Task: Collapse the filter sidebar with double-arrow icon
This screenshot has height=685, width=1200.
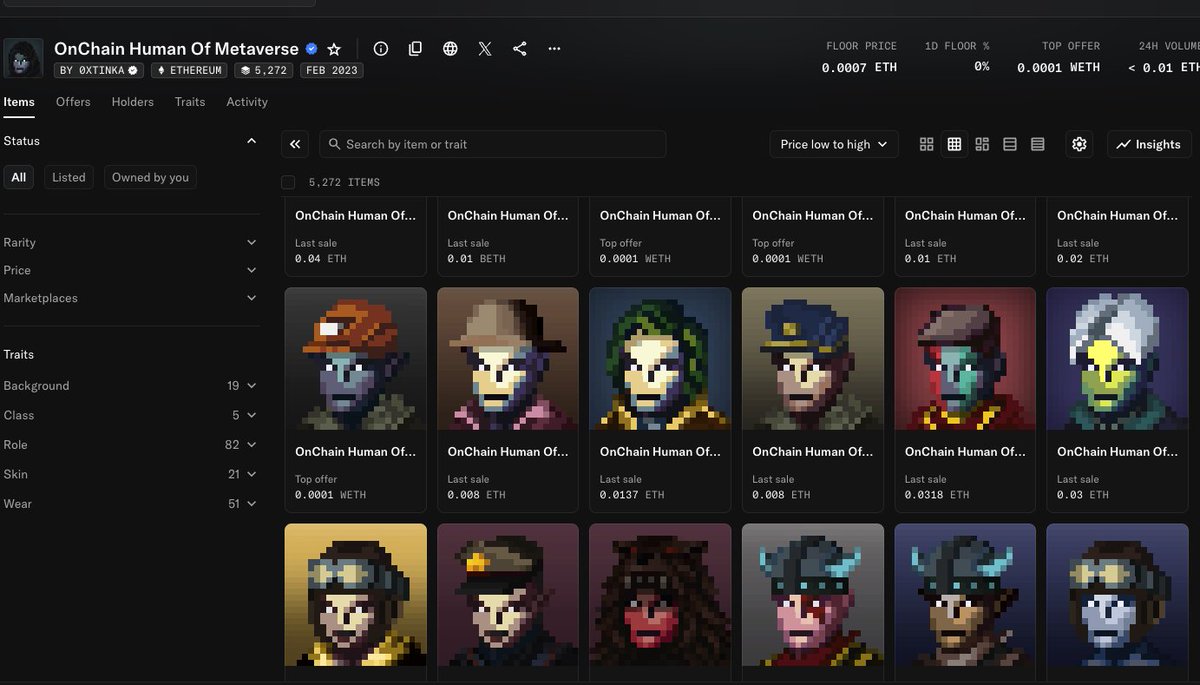Action: (x=295, y=144)
